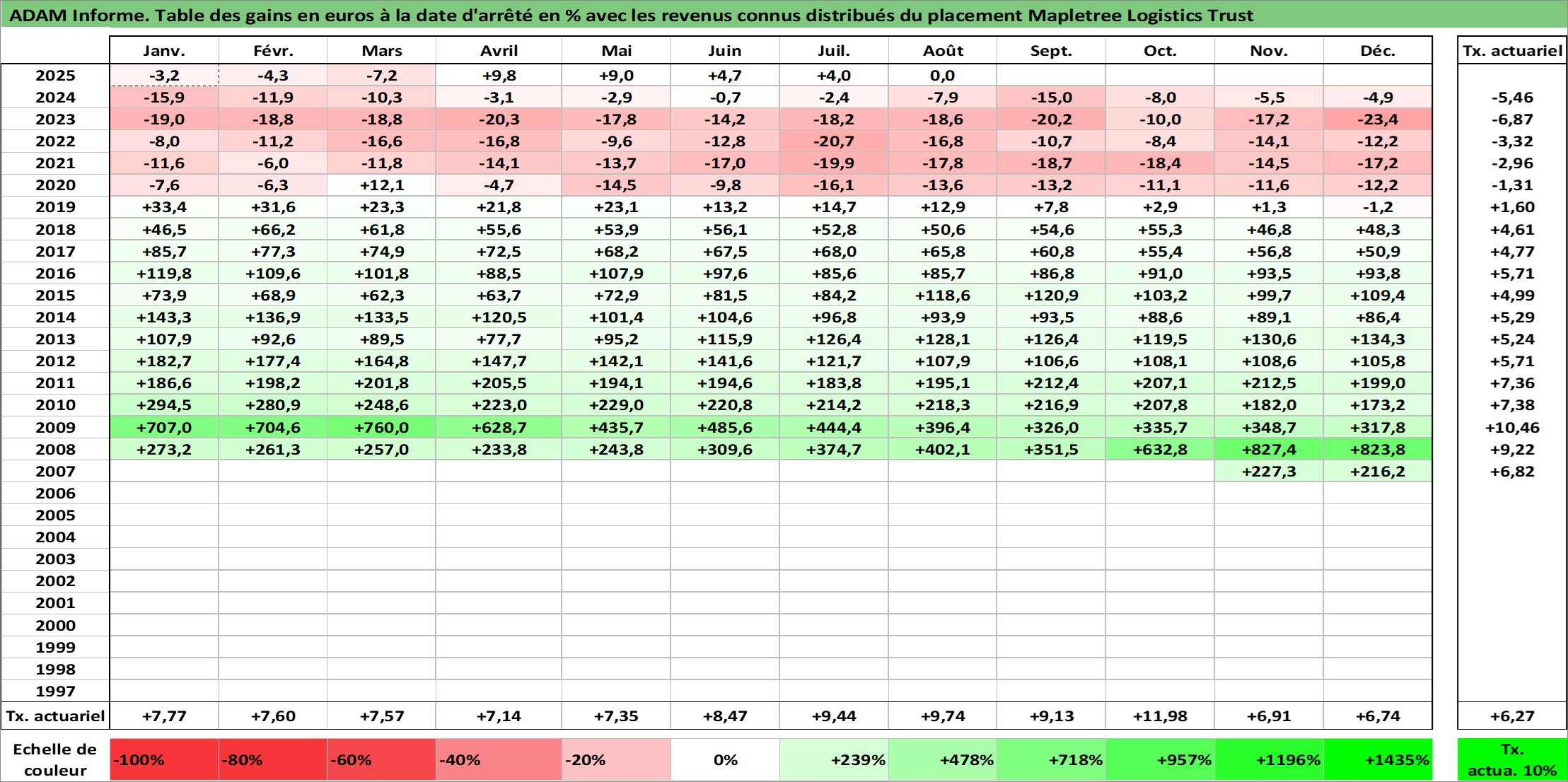Click the bottom rate +9,74 for Août

pyautogui.click(x=943, y=716)
